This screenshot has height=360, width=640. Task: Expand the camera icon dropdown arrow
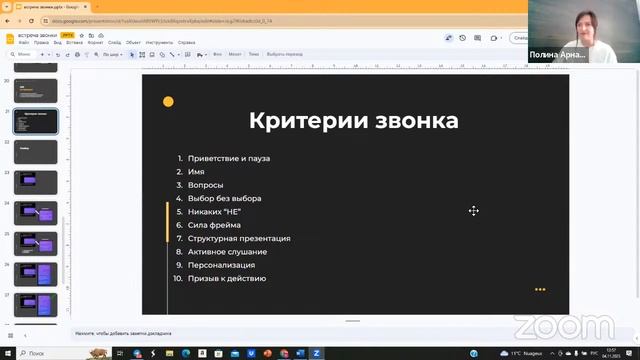[x=501, y=38]
